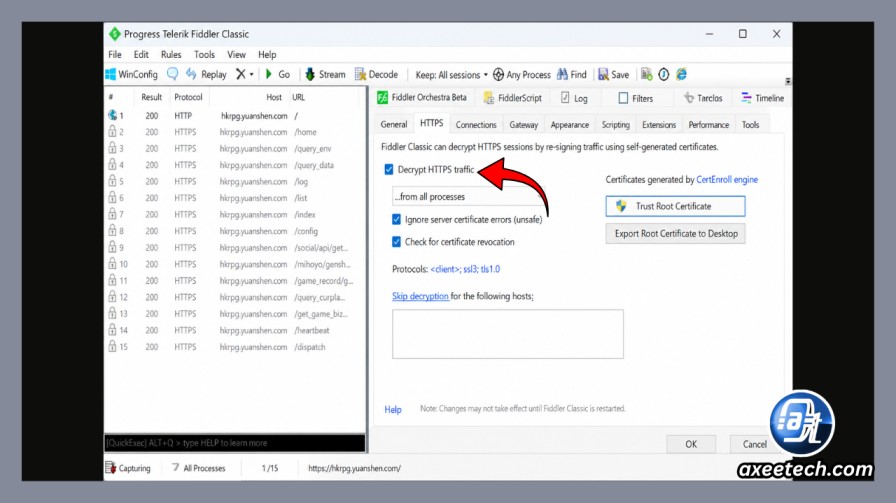Click the Go resume button
The height and width of the screenshot is (503, 896).
click(278, 74)
